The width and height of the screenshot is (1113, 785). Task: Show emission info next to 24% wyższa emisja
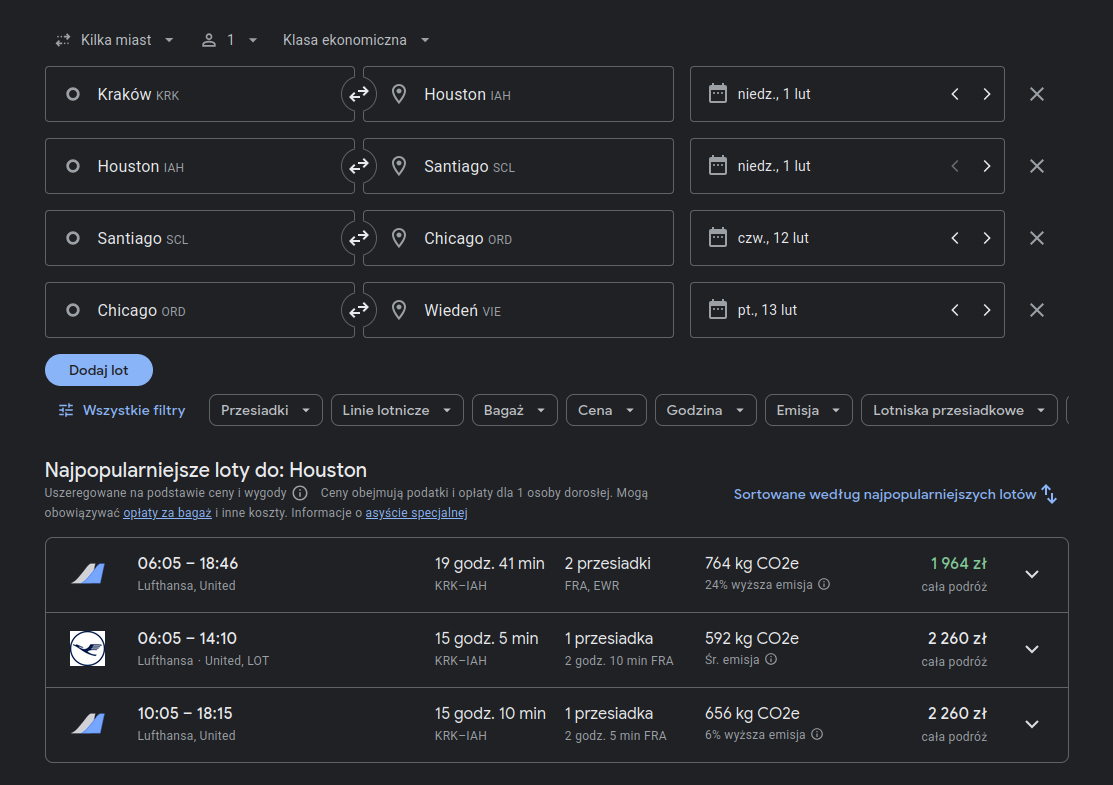coord(824,585)
